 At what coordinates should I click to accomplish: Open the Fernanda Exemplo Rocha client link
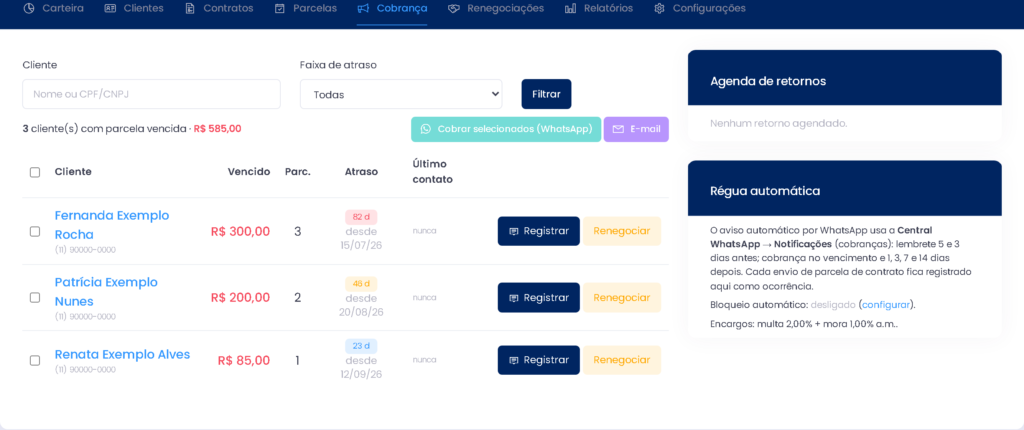[x=112, y=225]
